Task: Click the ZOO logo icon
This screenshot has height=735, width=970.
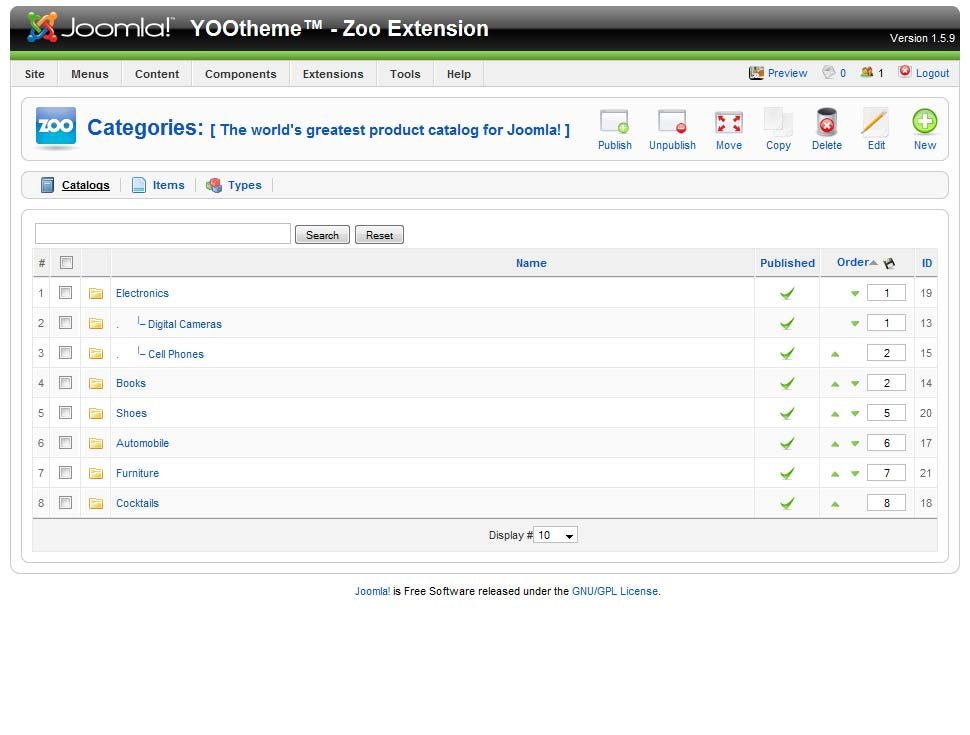Action: click(x=56, y=126)
